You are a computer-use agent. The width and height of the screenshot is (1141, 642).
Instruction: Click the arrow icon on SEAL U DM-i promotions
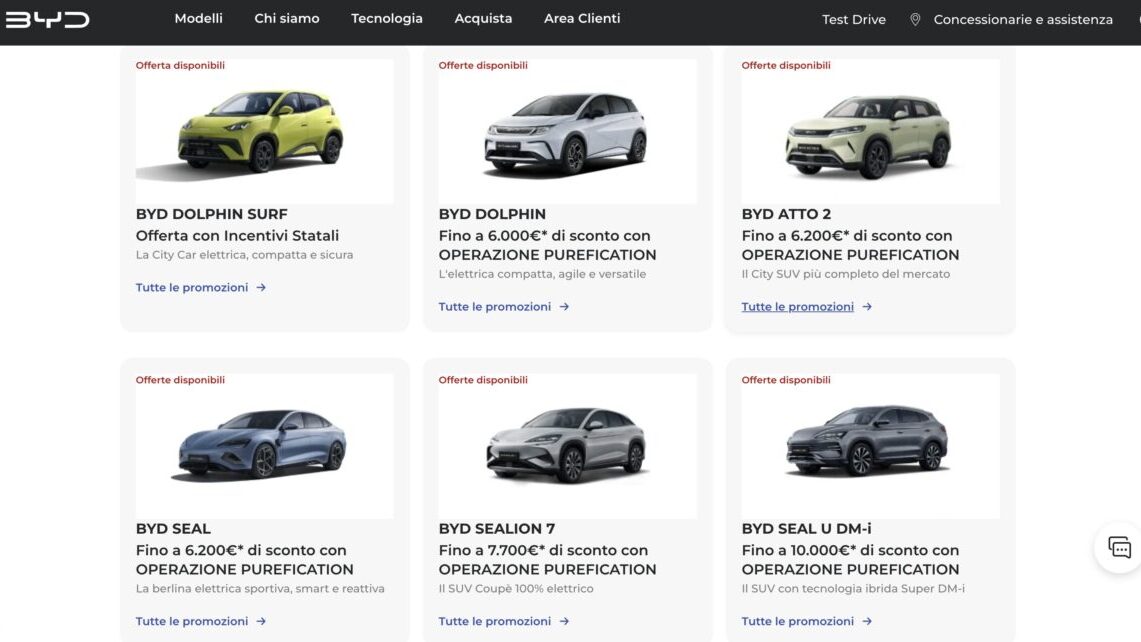pyautogui.click(x=866, y=621)
